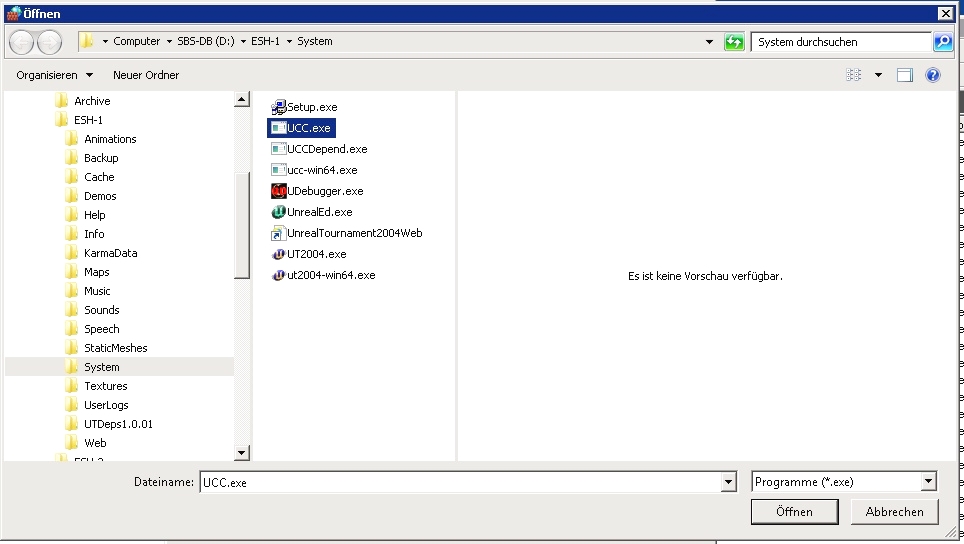Click the UnrealEd.exe icon
964x544 pixels.
tap(279, 211)
